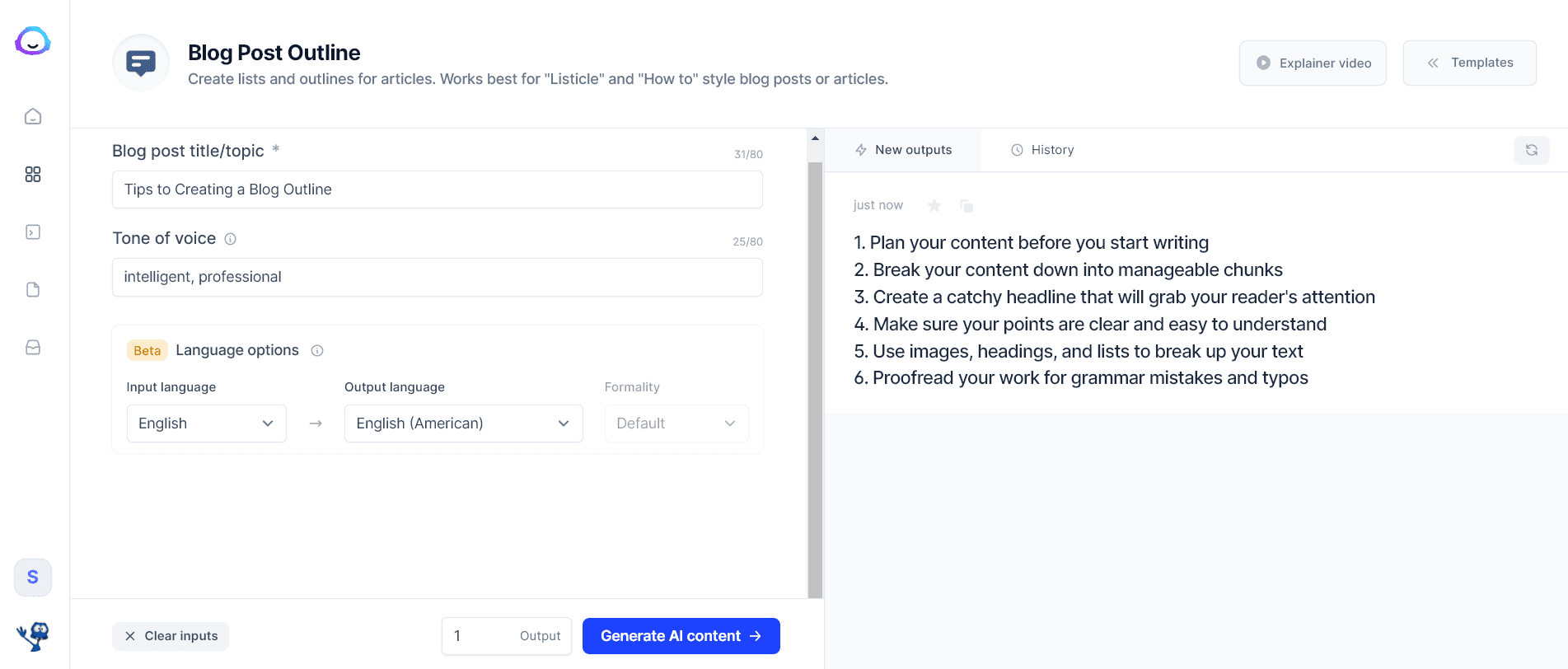Refresh outputs with the reload icon
Viewport: 1568px width, 669px height.
1532,150
